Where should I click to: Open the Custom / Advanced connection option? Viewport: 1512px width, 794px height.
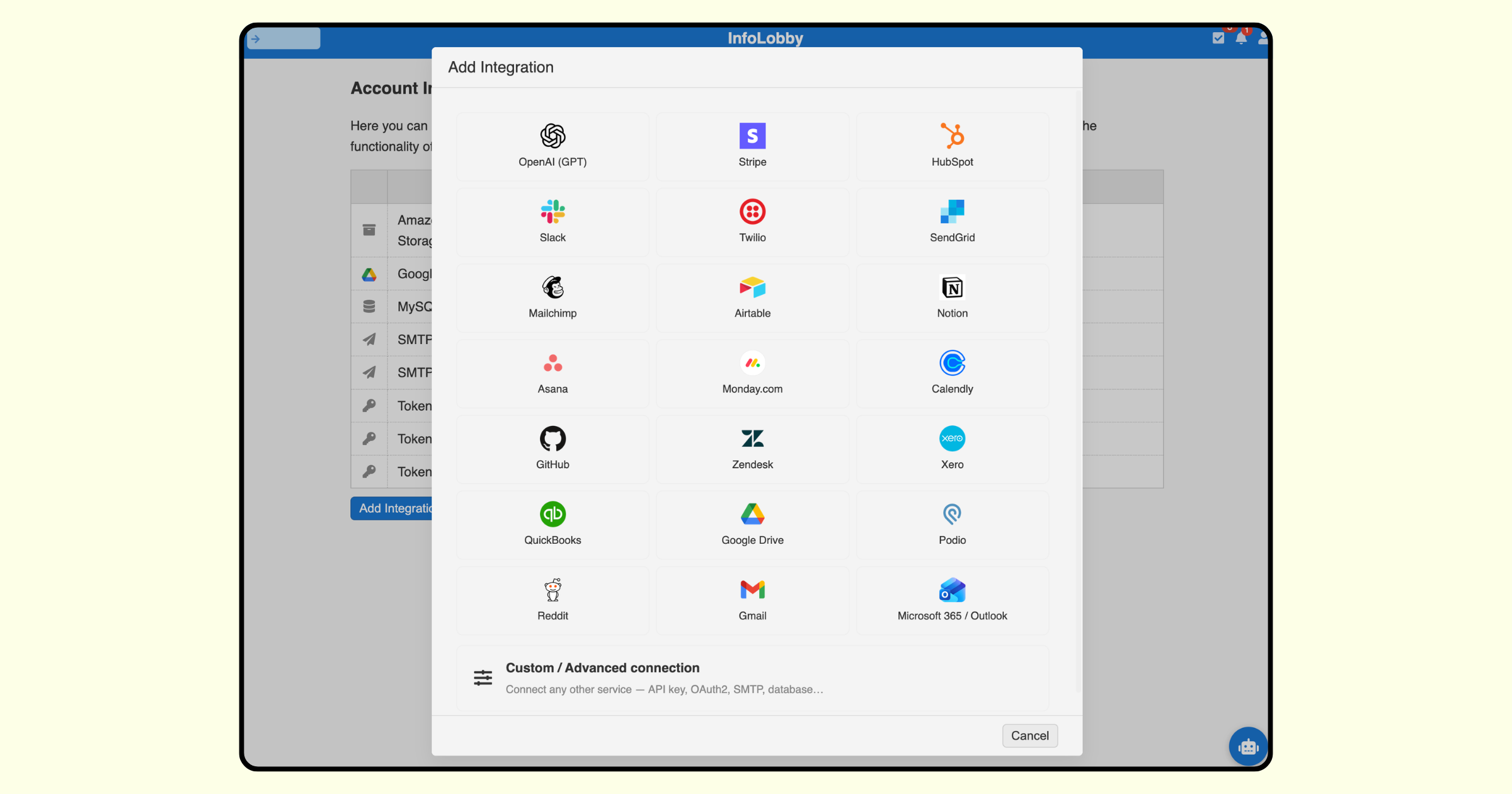(x=752, y=678)
